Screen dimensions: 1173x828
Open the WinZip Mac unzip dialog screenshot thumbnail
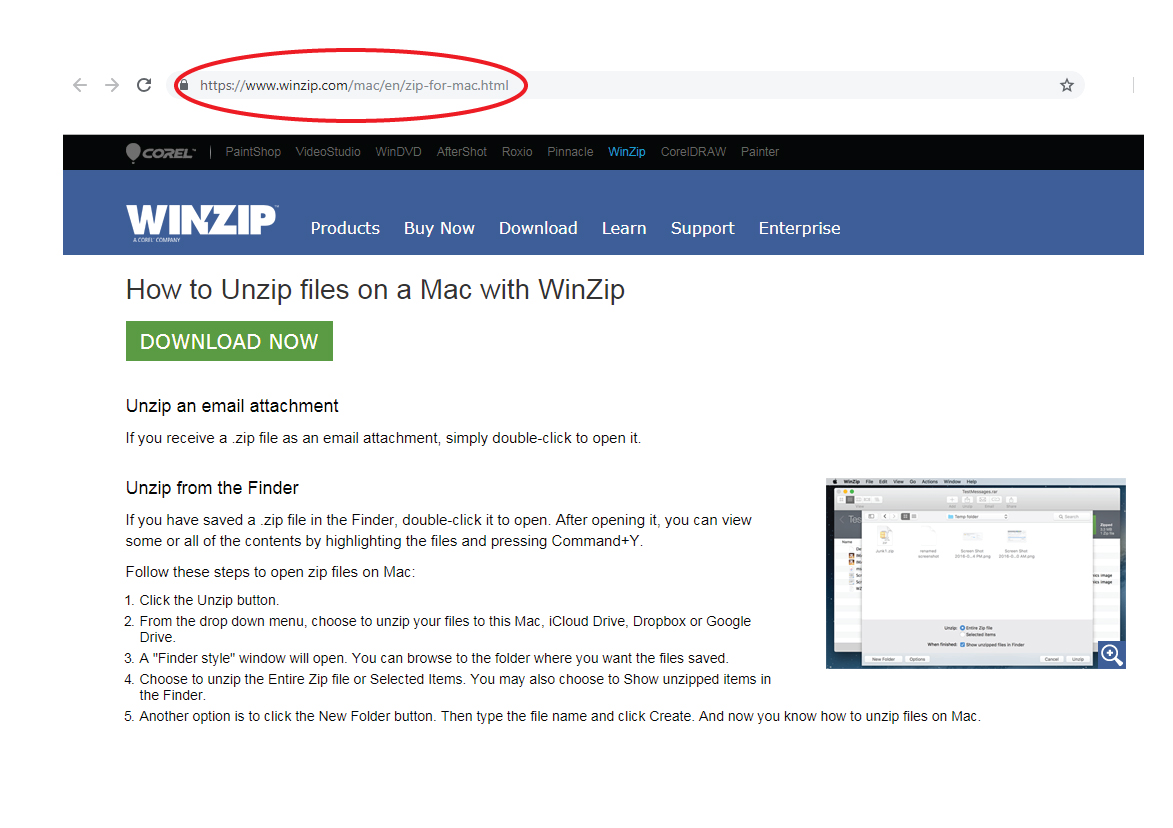(976, 573)
